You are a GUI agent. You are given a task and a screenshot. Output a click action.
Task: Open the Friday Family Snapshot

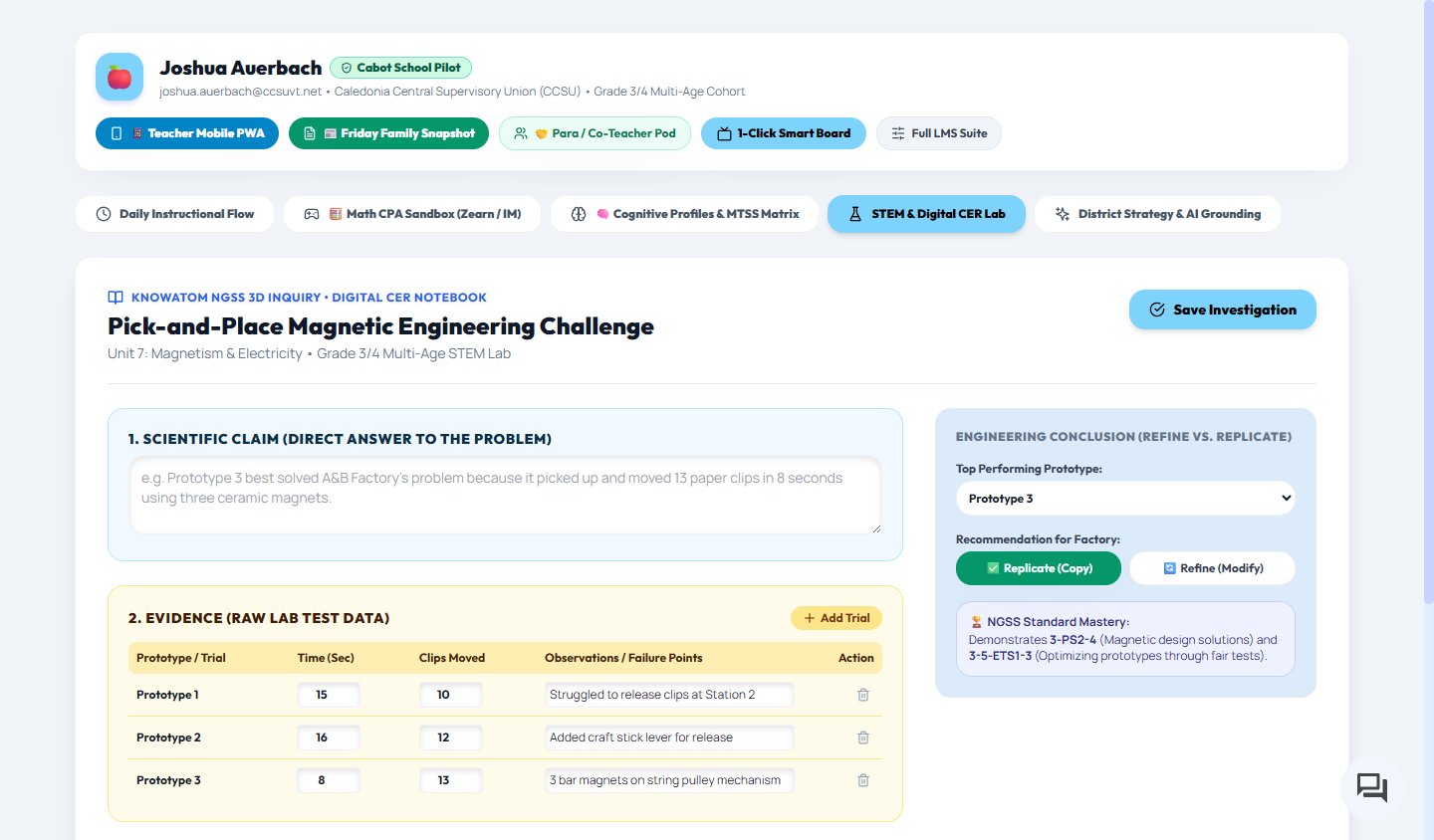(x=388, y=133)
